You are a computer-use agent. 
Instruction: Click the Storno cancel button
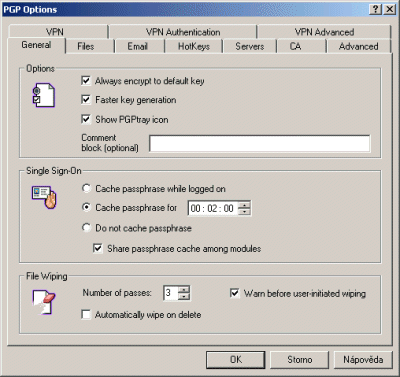299,360
